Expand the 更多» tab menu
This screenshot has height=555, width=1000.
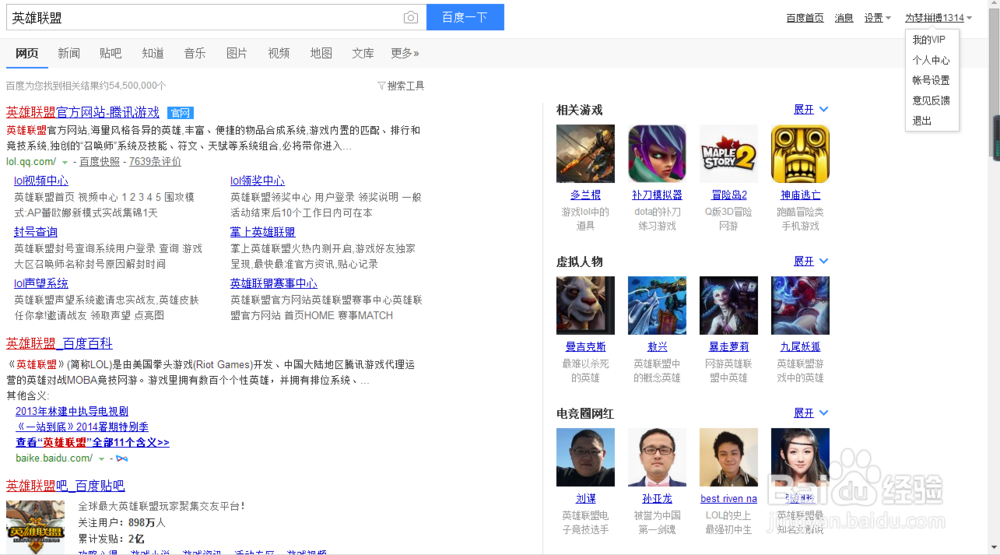point(405,53)
